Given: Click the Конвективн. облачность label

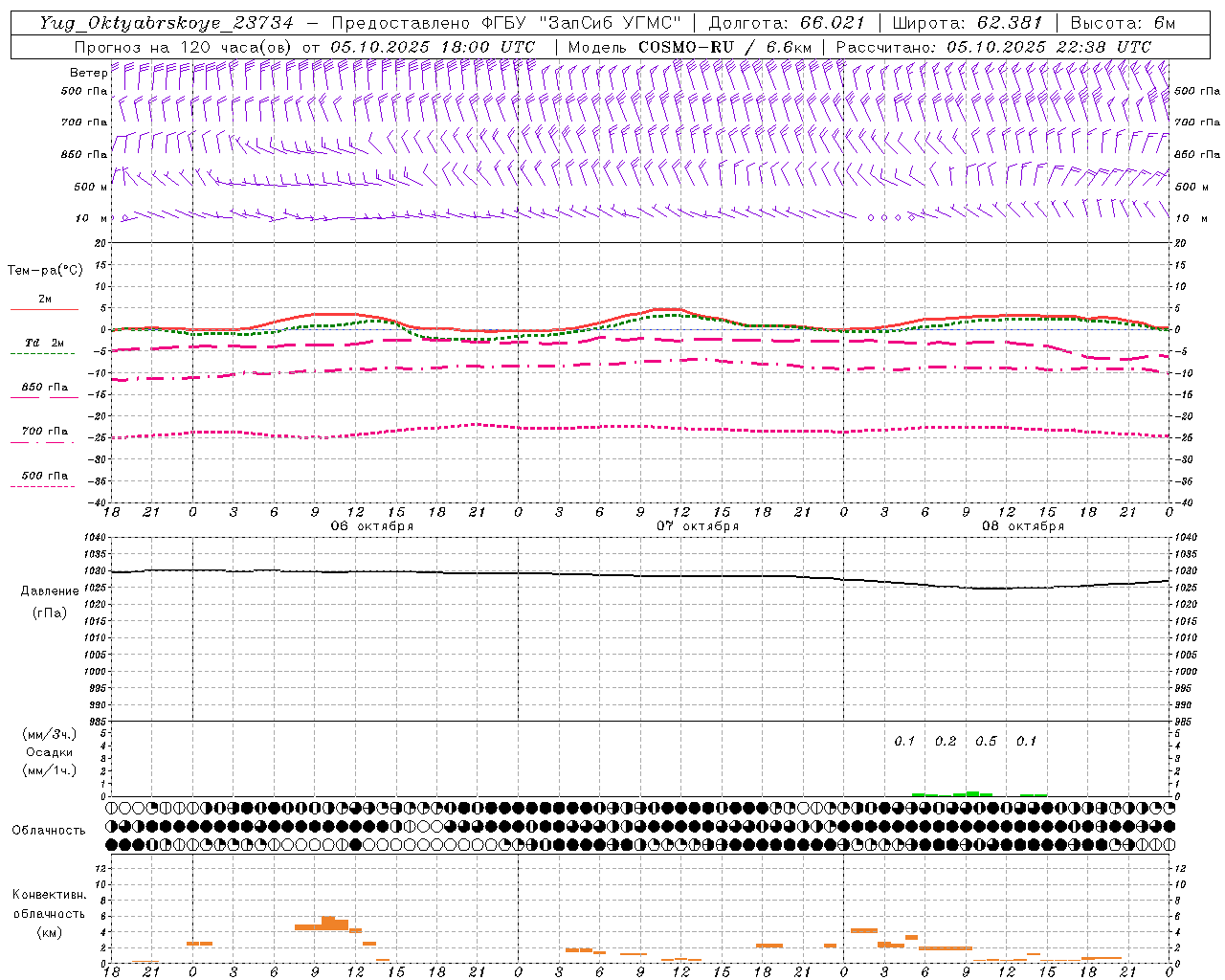Looking at the screenshot, I should pyautogui.click(x=49, y=904).
